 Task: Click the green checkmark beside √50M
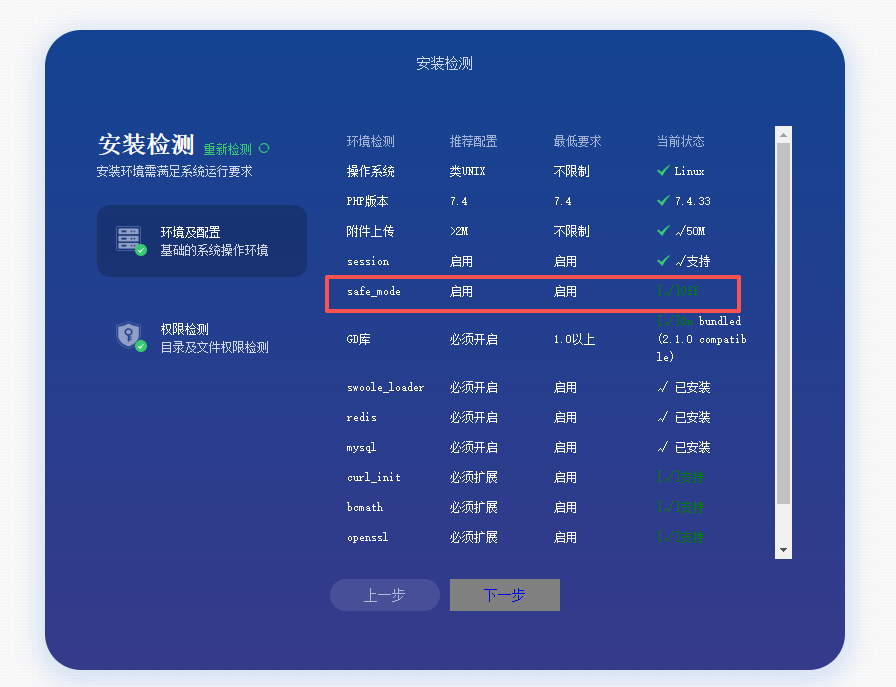click(663, 231)
